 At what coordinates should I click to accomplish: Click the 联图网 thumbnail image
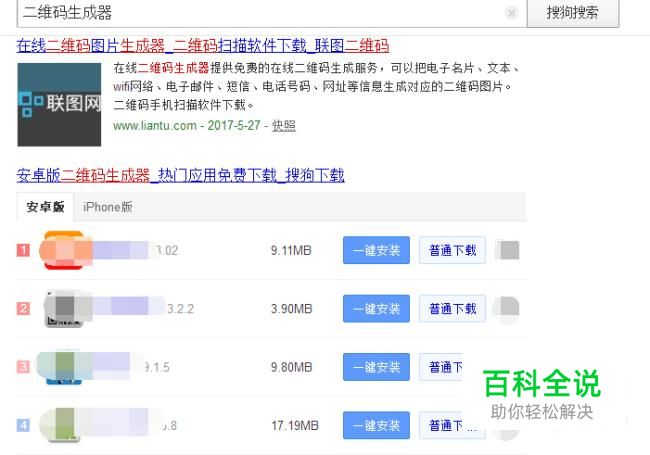point(59,104)
